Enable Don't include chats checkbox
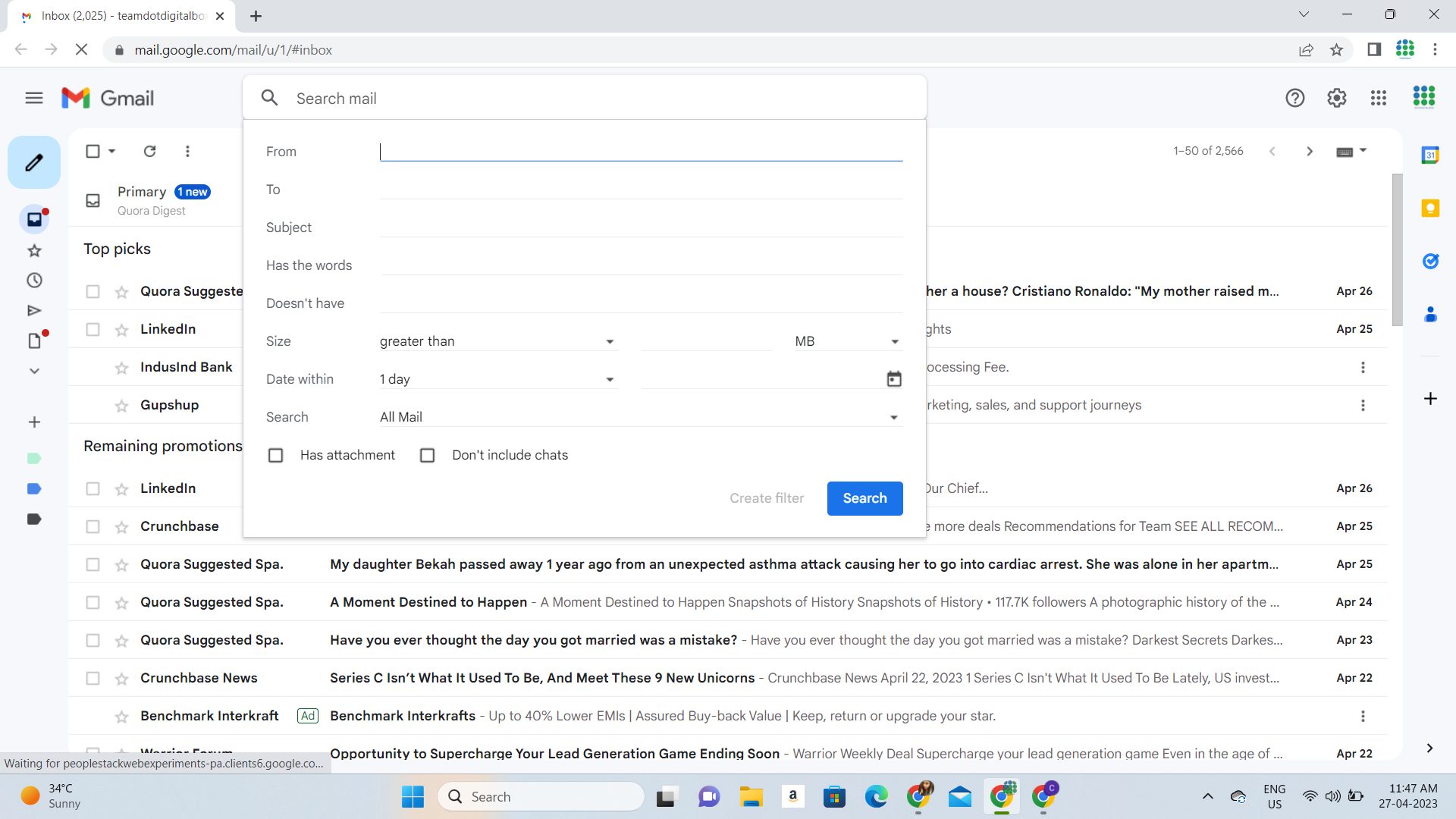Viewport: 1456px width, 819px height. click(x=427, y=455)
